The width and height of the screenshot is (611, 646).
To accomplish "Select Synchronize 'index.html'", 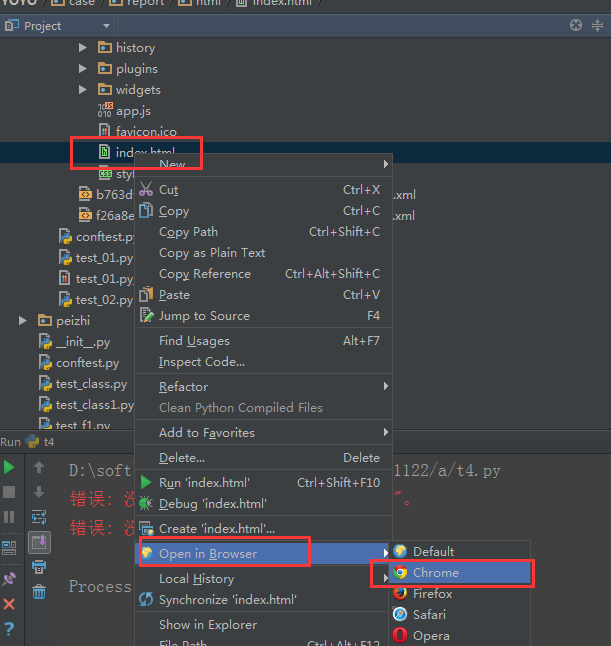I will [264, 600].
